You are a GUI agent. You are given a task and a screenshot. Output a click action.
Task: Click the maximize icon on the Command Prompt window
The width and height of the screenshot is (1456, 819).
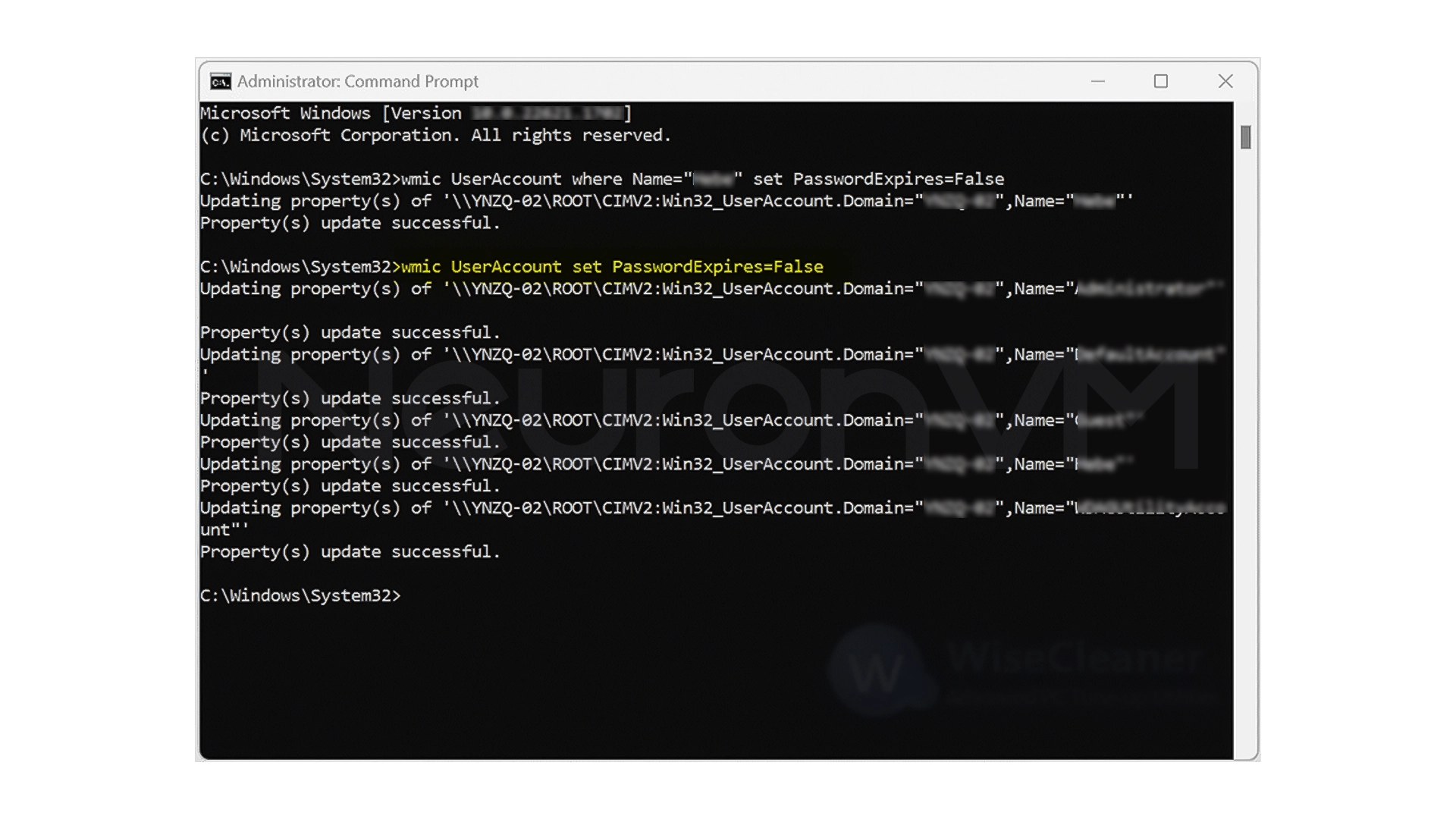(1161, 81)
